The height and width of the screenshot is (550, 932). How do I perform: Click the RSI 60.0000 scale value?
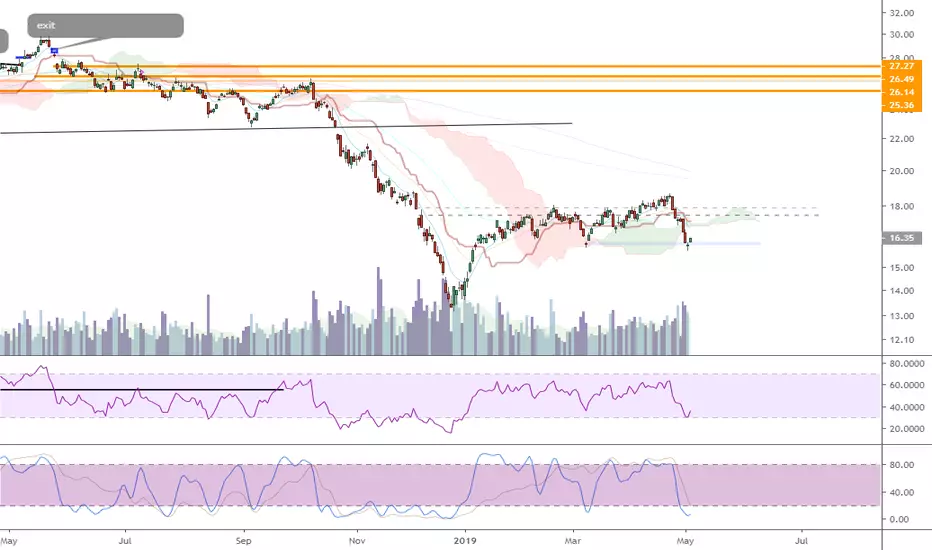(906, 385)
